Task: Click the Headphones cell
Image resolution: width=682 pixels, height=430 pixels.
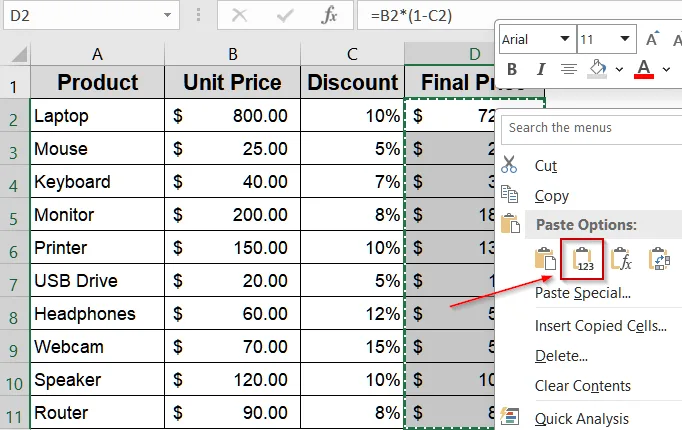Action: coord(97,314)
